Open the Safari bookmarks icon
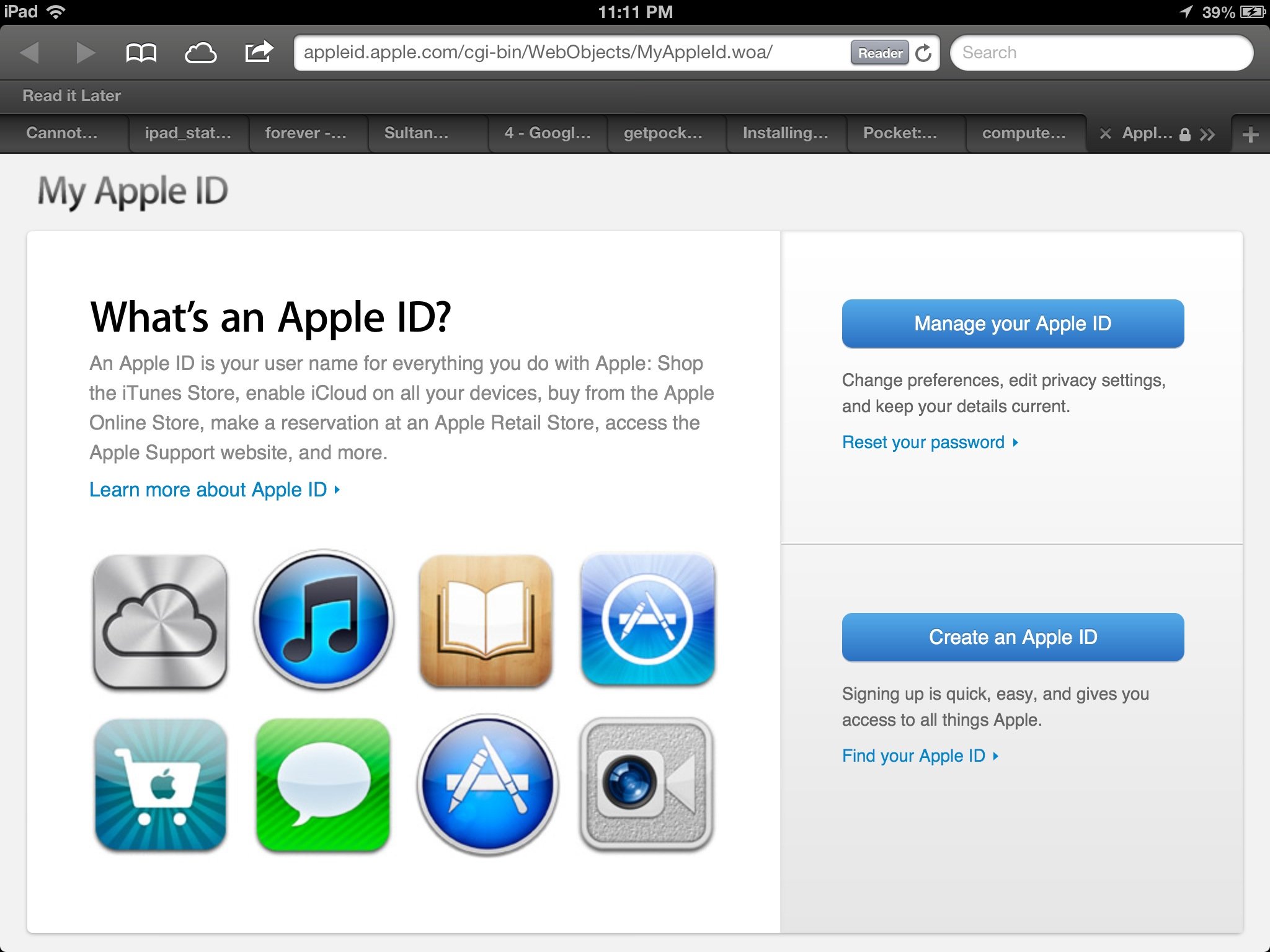Screen dimensions: 1270x952 click(141, 53)
